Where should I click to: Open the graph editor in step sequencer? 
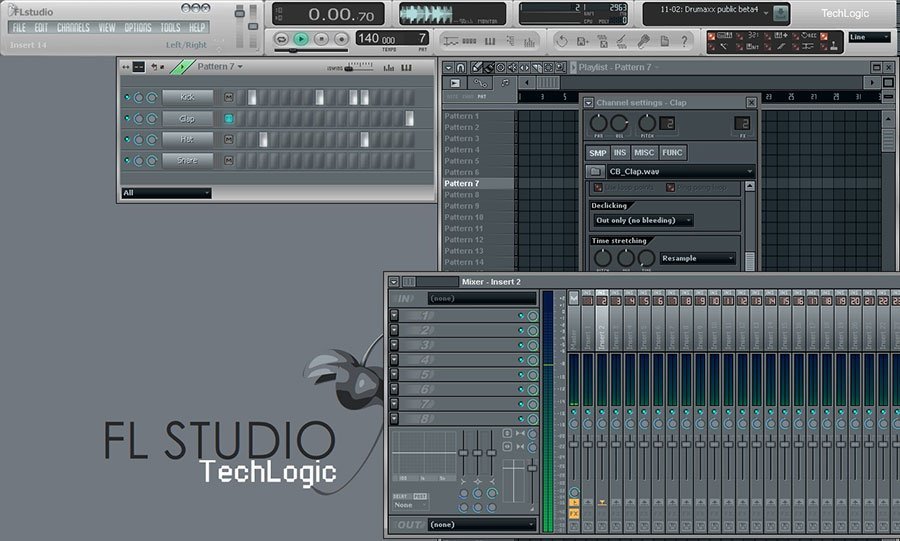[389, 68]
